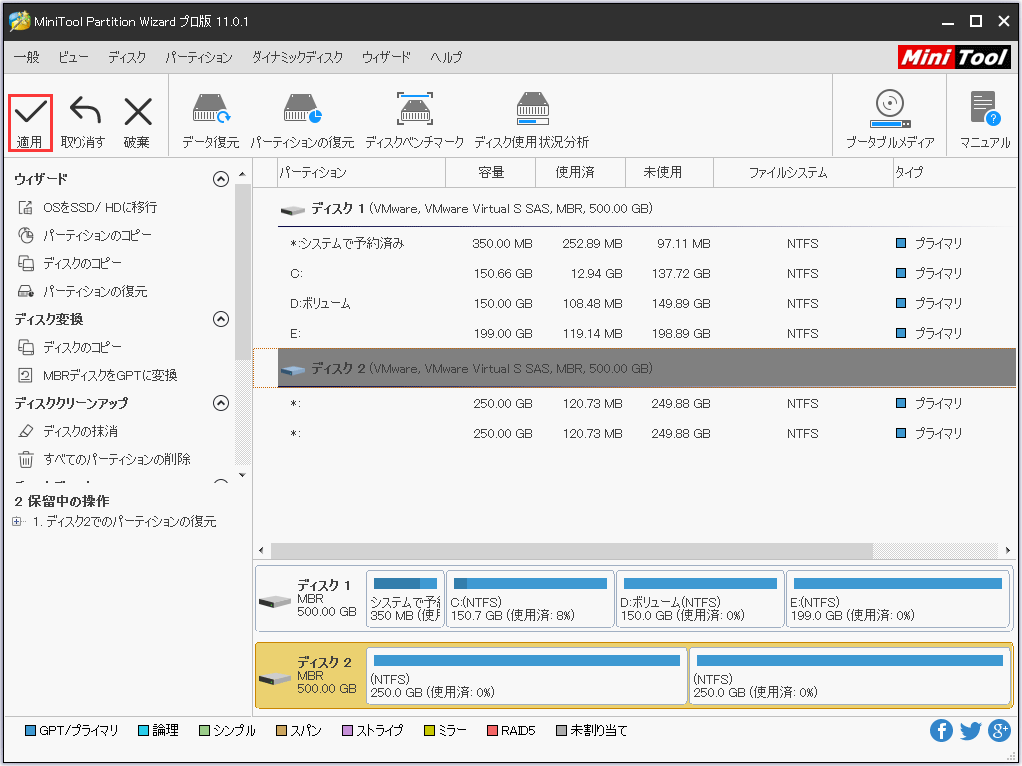The image size is (1022, 766).
Task: Select ディスク 1 header row in list
Action: tap(647, 209)
